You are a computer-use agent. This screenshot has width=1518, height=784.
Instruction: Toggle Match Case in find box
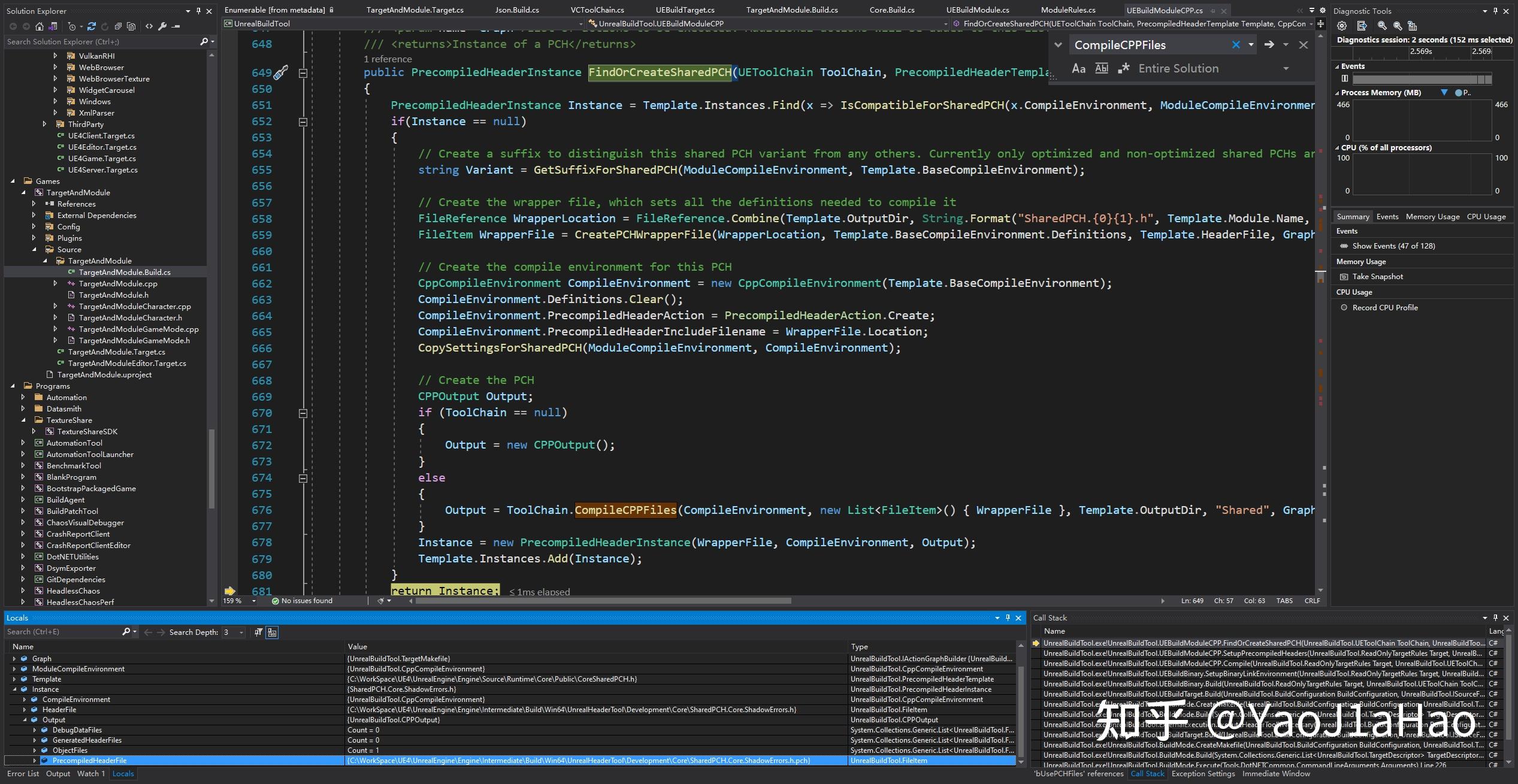pyautogui.click(x=1078, y=68)
